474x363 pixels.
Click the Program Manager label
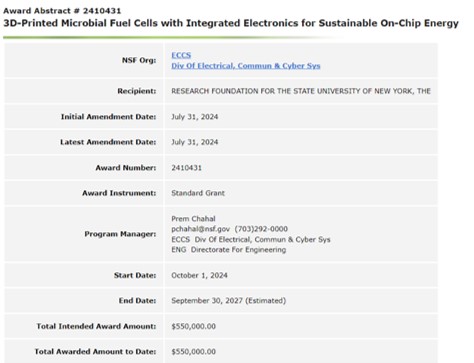coord(120,234)
